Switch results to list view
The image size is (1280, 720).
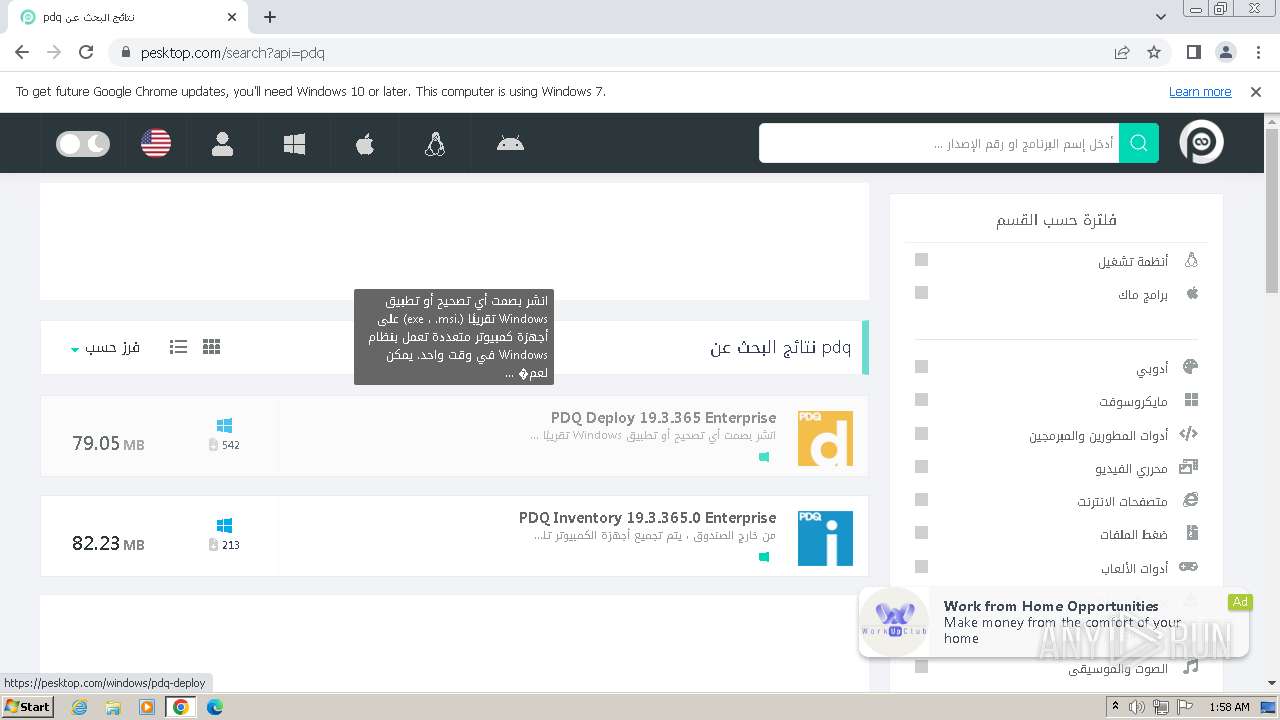tap(178, 347)
